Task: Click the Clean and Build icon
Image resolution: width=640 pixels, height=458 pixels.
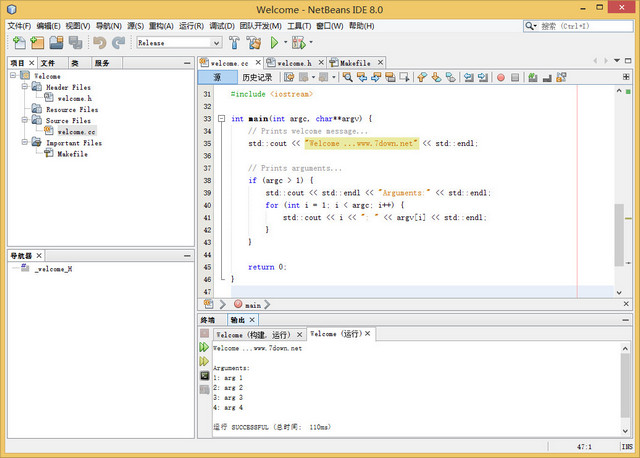Action: coord(255,43)
